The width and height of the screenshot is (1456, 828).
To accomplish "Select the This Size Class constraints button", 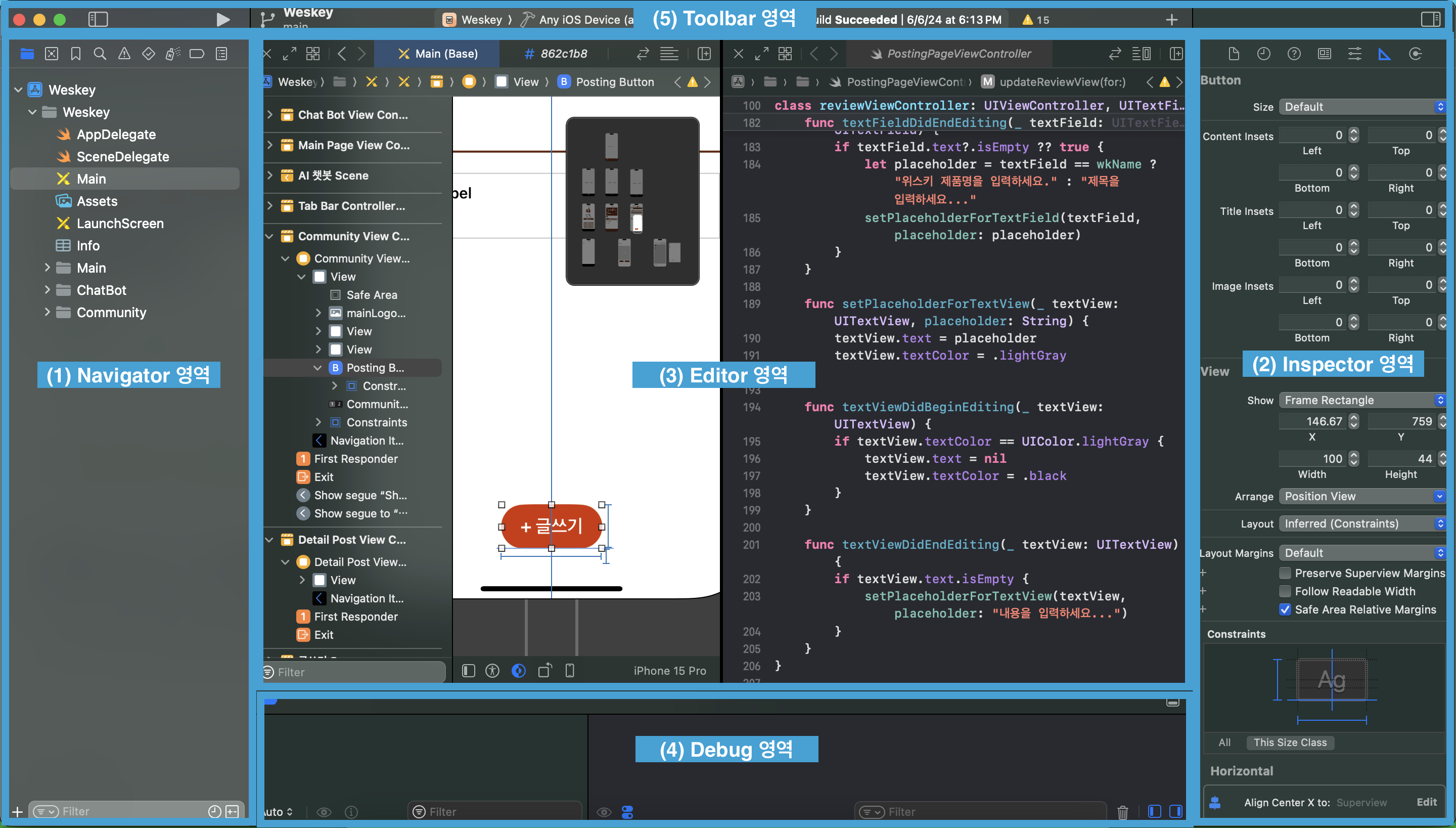I will coord(1290,743).
